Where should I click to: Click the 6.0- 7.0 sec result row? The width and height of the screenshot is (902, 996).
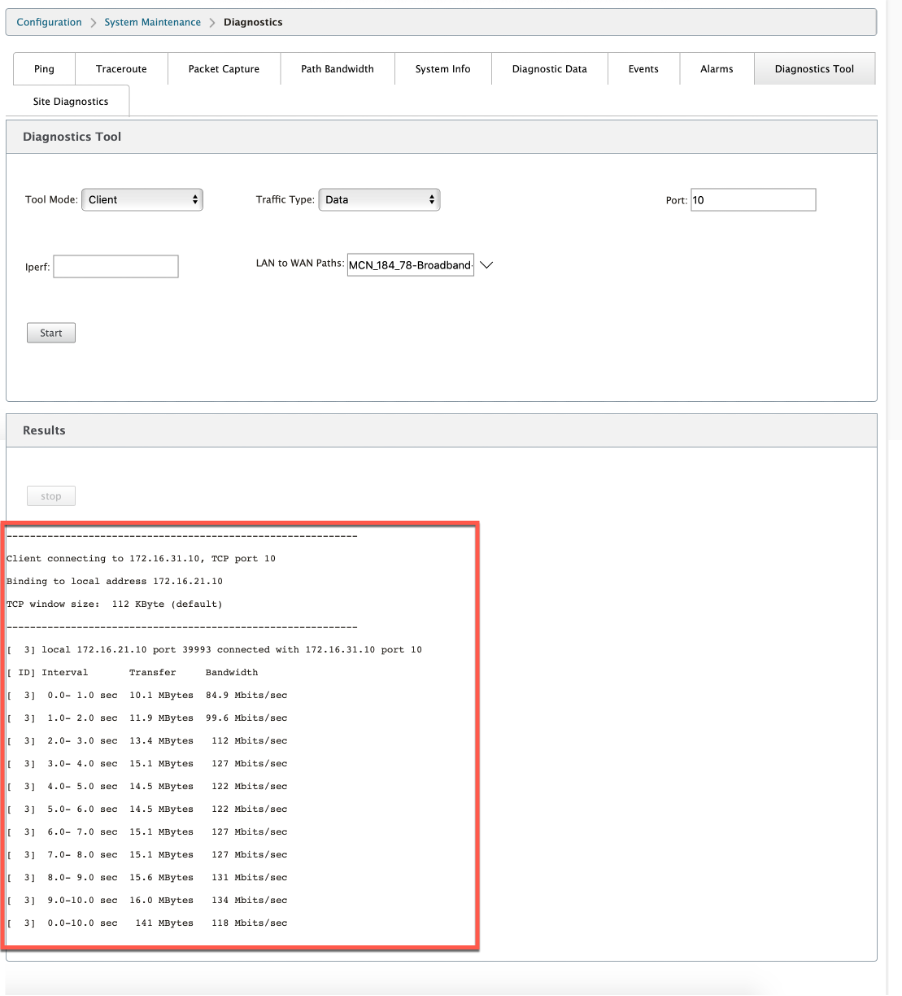147,831
